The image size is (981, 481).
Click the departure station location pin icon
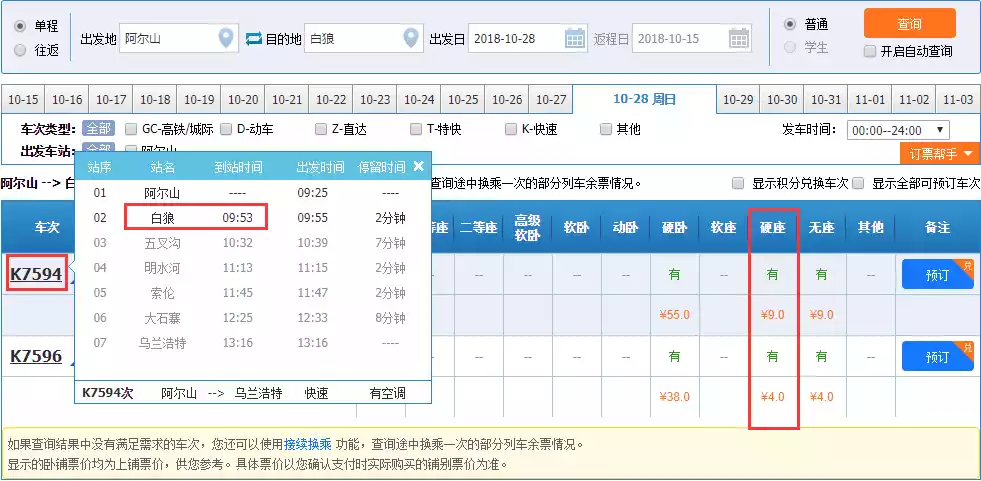click(227, 38)
